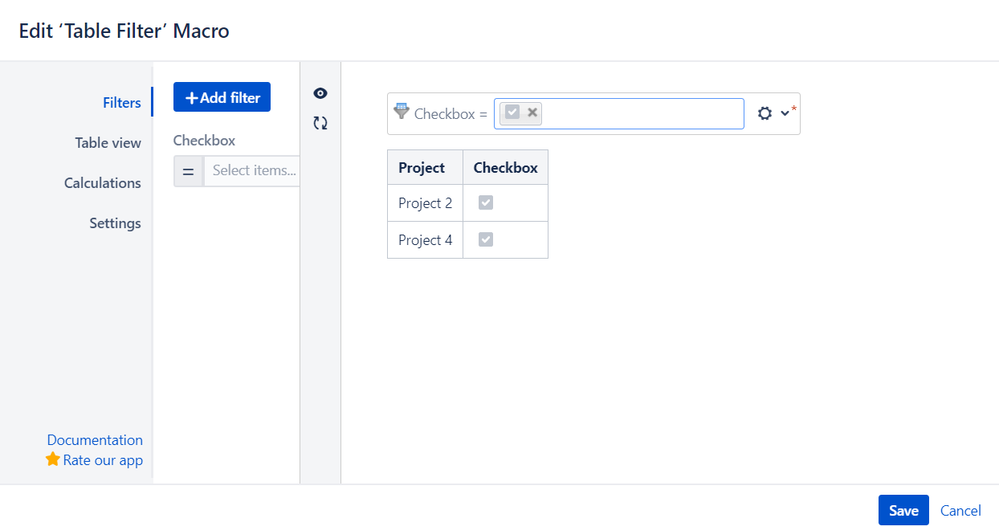Viewport: 999px width, 531px height.
Task: Click the filter funnel icon beside Checkbox
Action: click(401, 111)
